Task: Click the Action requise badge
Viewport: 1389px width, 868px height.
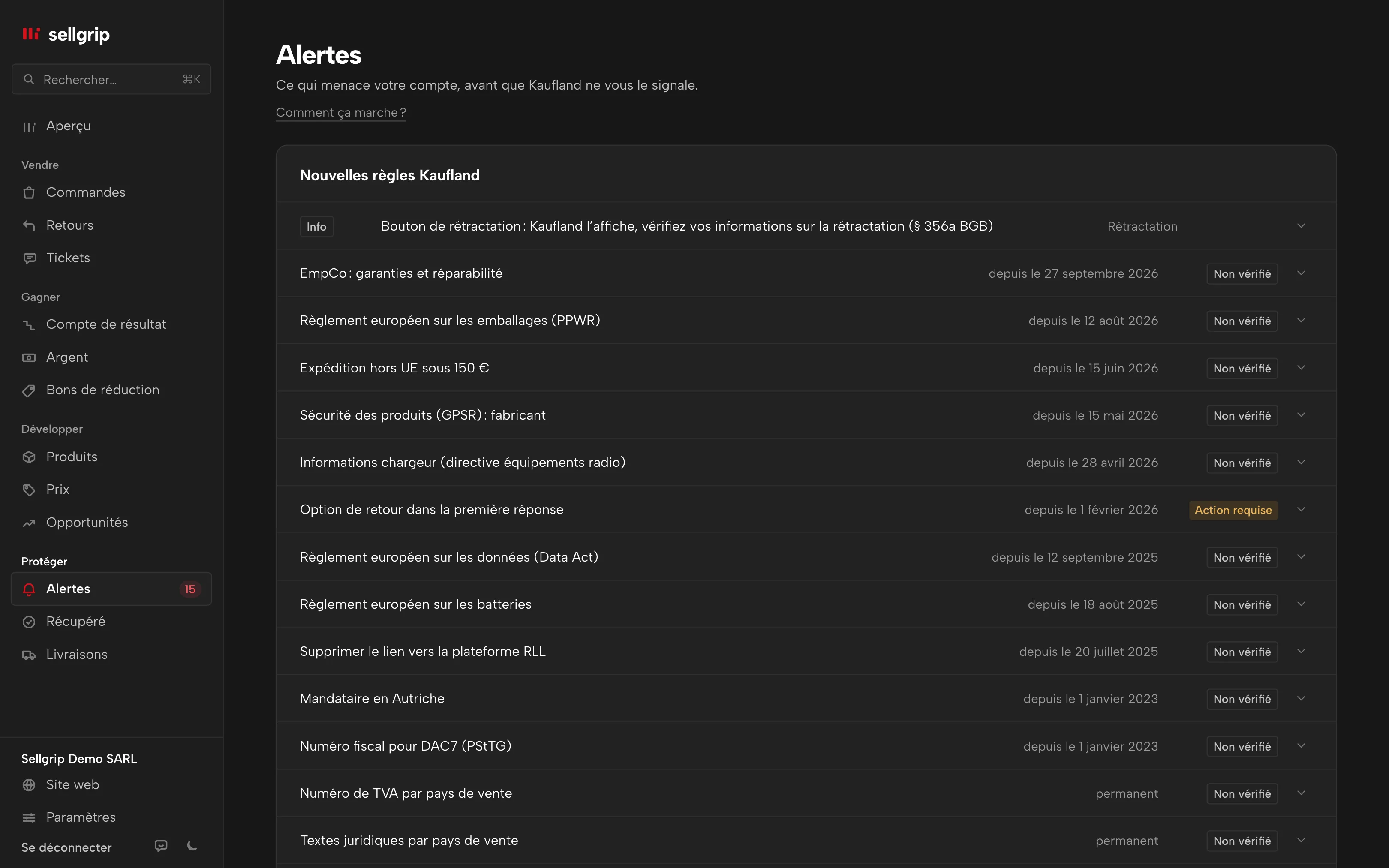Action: click(1233, 510)
